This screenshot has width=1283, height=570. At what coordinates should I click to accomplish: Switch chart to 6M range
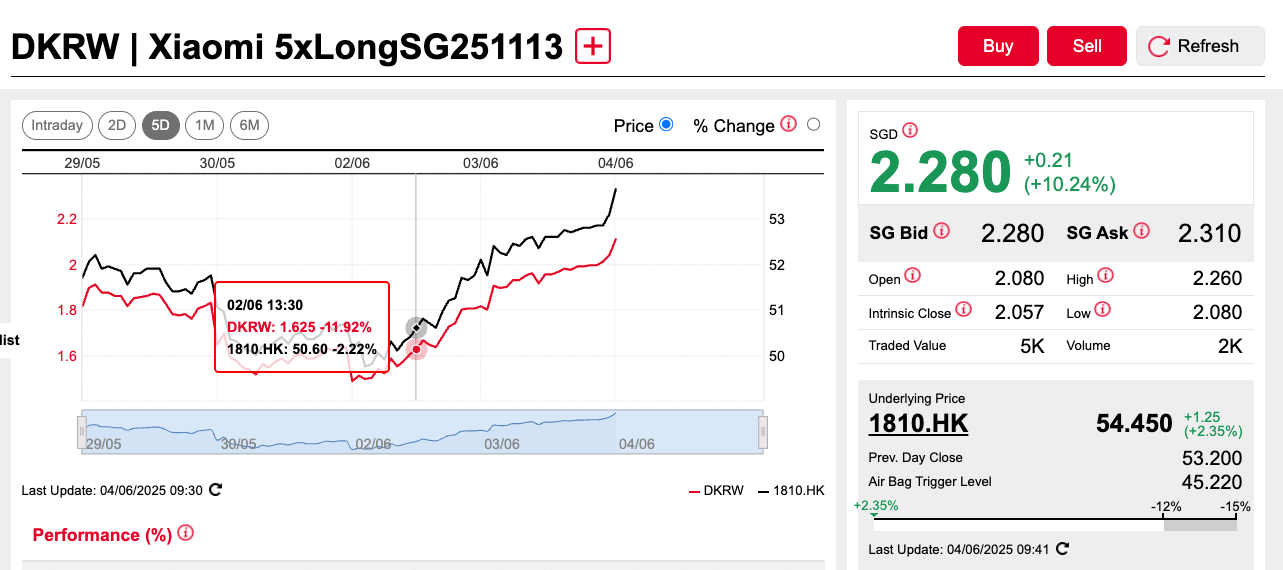pyautogui.click(x=249, y=125)
